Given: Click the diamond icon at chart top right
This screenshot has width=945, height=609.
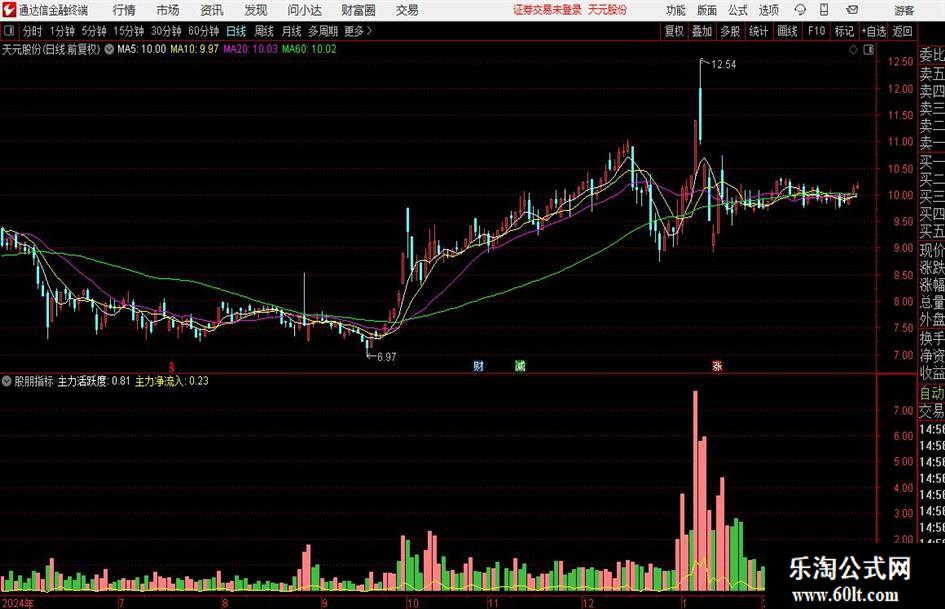Looking at the screenshot, I should point(853,50).
